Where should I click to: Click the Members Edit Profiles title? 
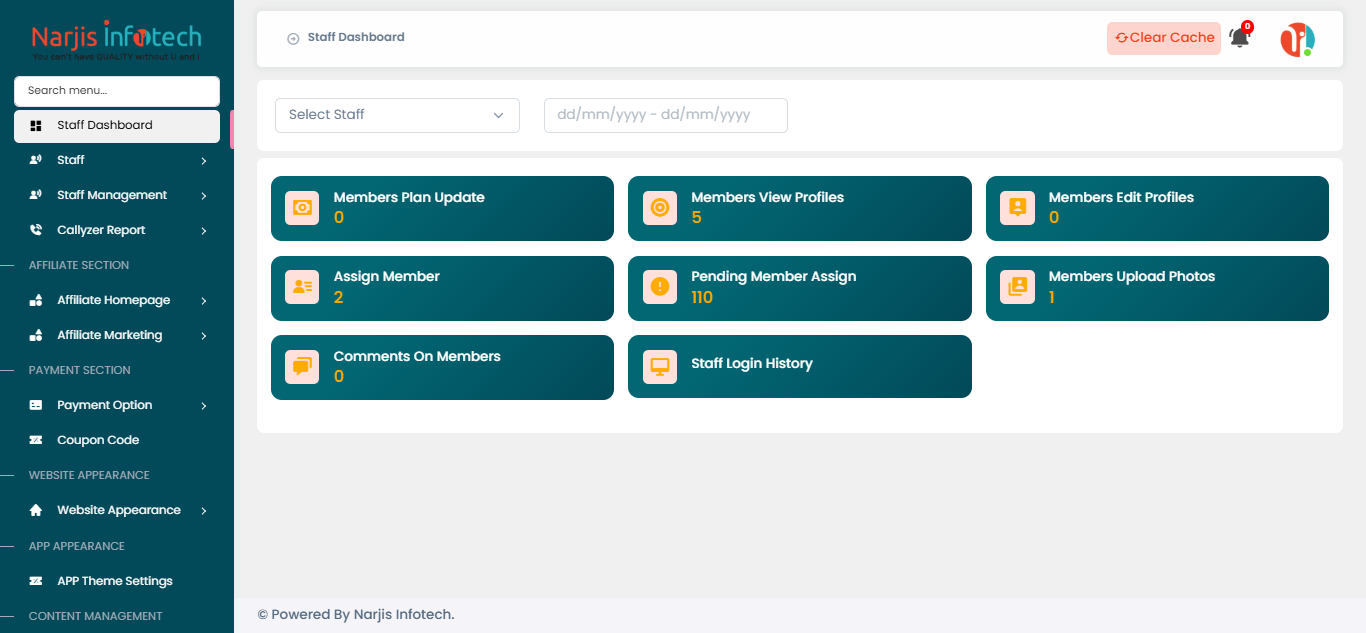pyautogui.click(x=1121, y=197)
